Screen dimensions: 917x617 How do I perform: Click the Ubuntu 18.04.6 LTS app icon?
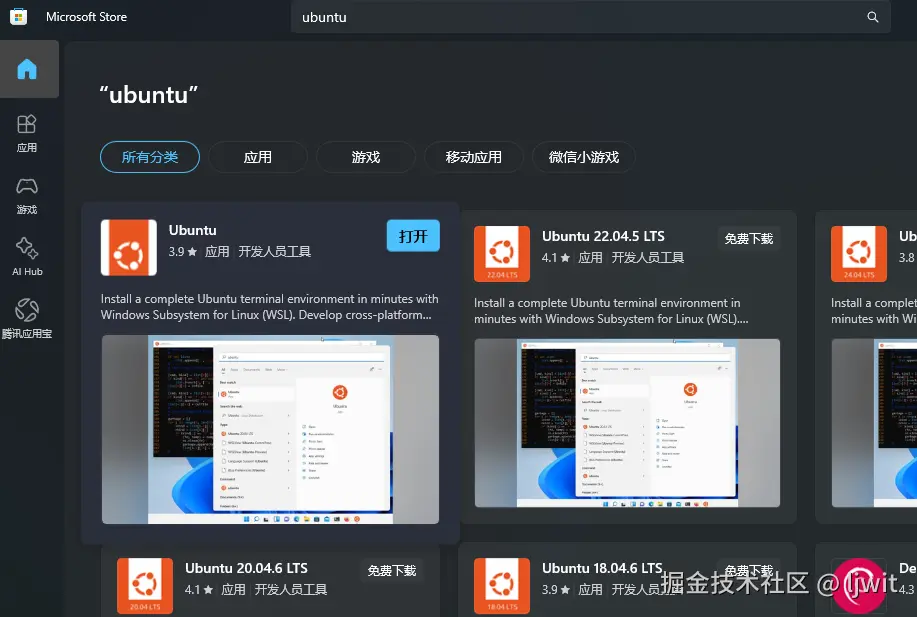tap(502, 585)
